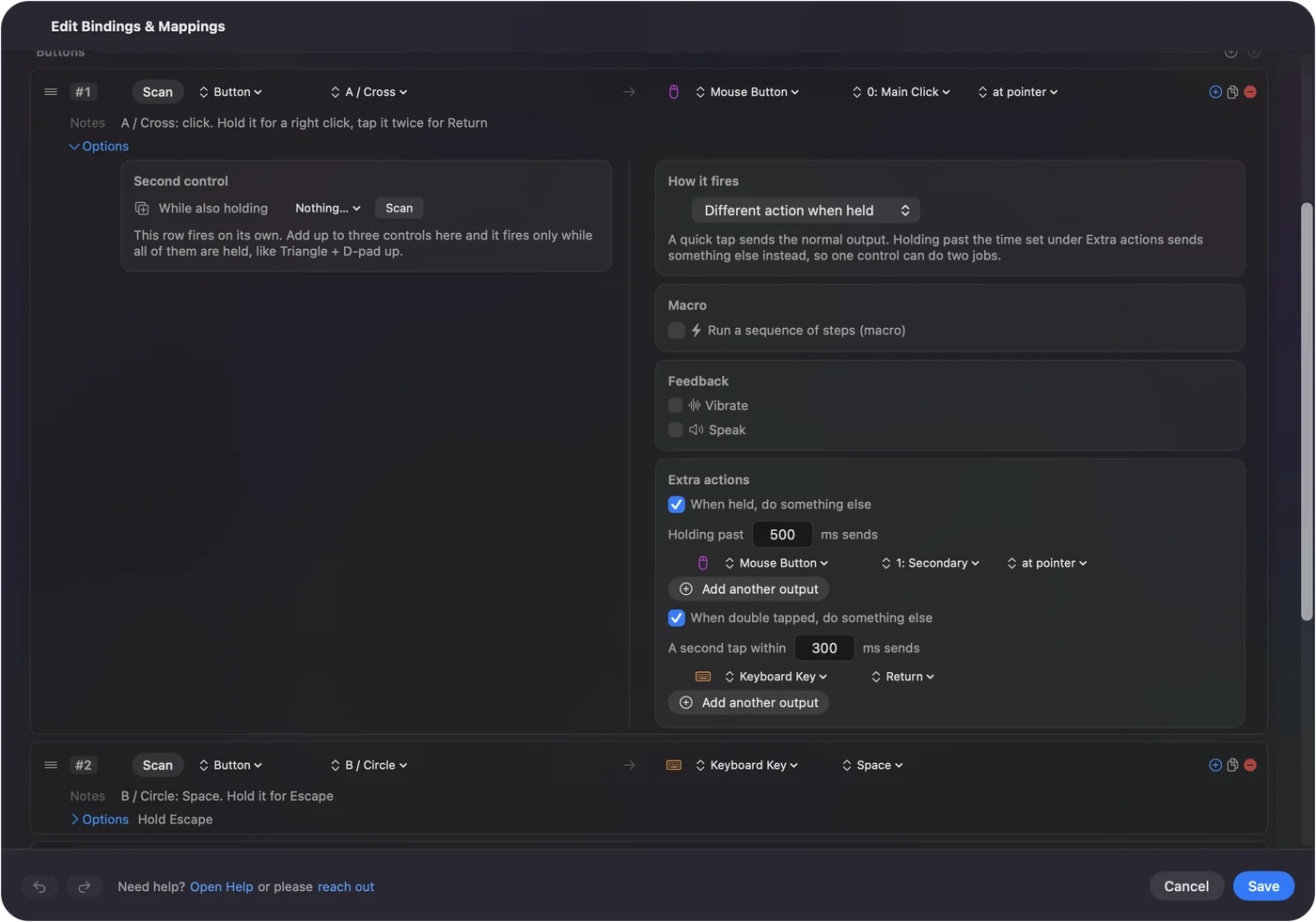1316x922 pixels.
Task: Enable the Vibrate feedback checkbox
Action: tap(675, 406)
